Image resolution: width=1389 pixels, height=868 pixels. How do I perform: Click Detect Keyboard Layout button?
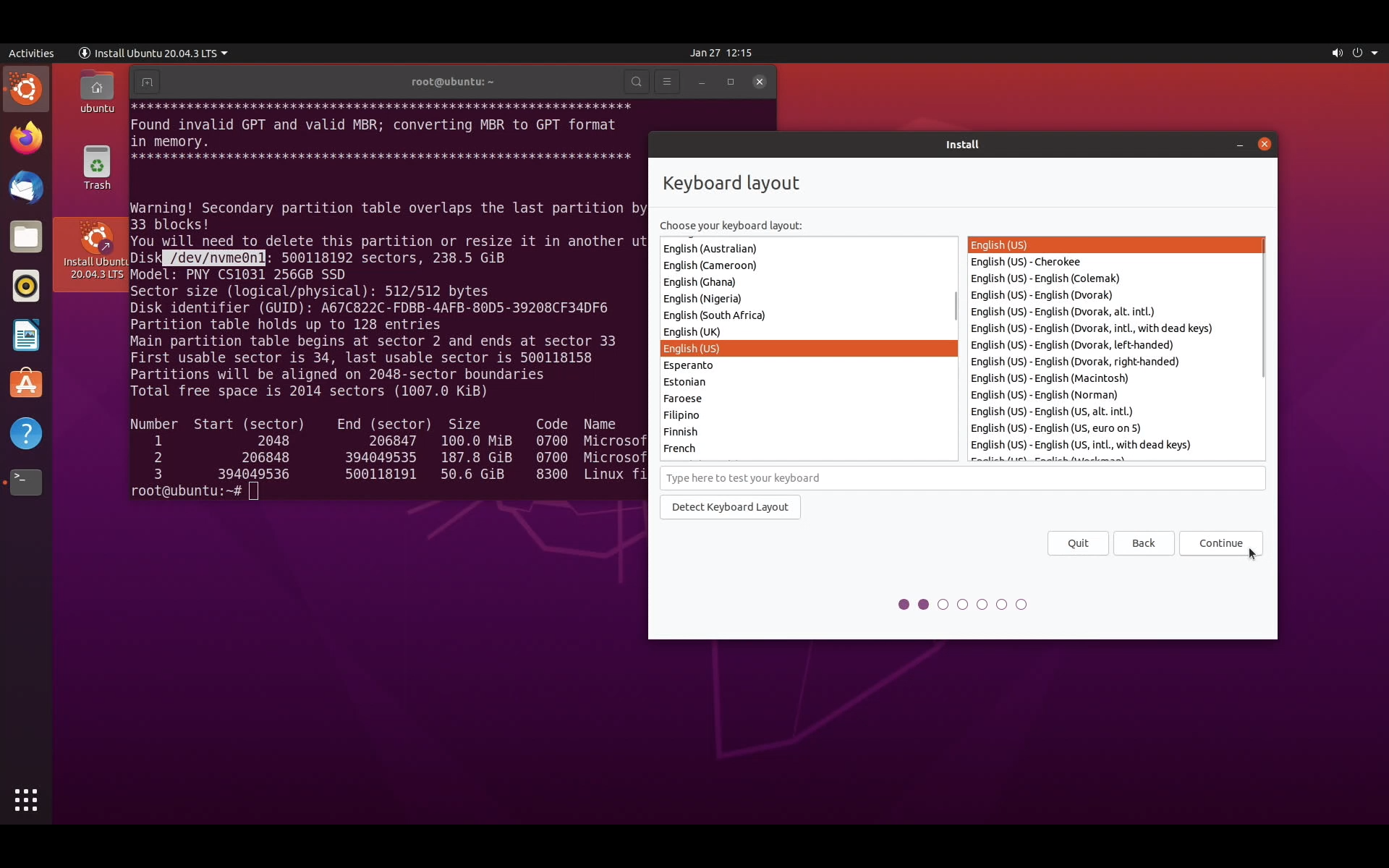(x=730, y=507)
